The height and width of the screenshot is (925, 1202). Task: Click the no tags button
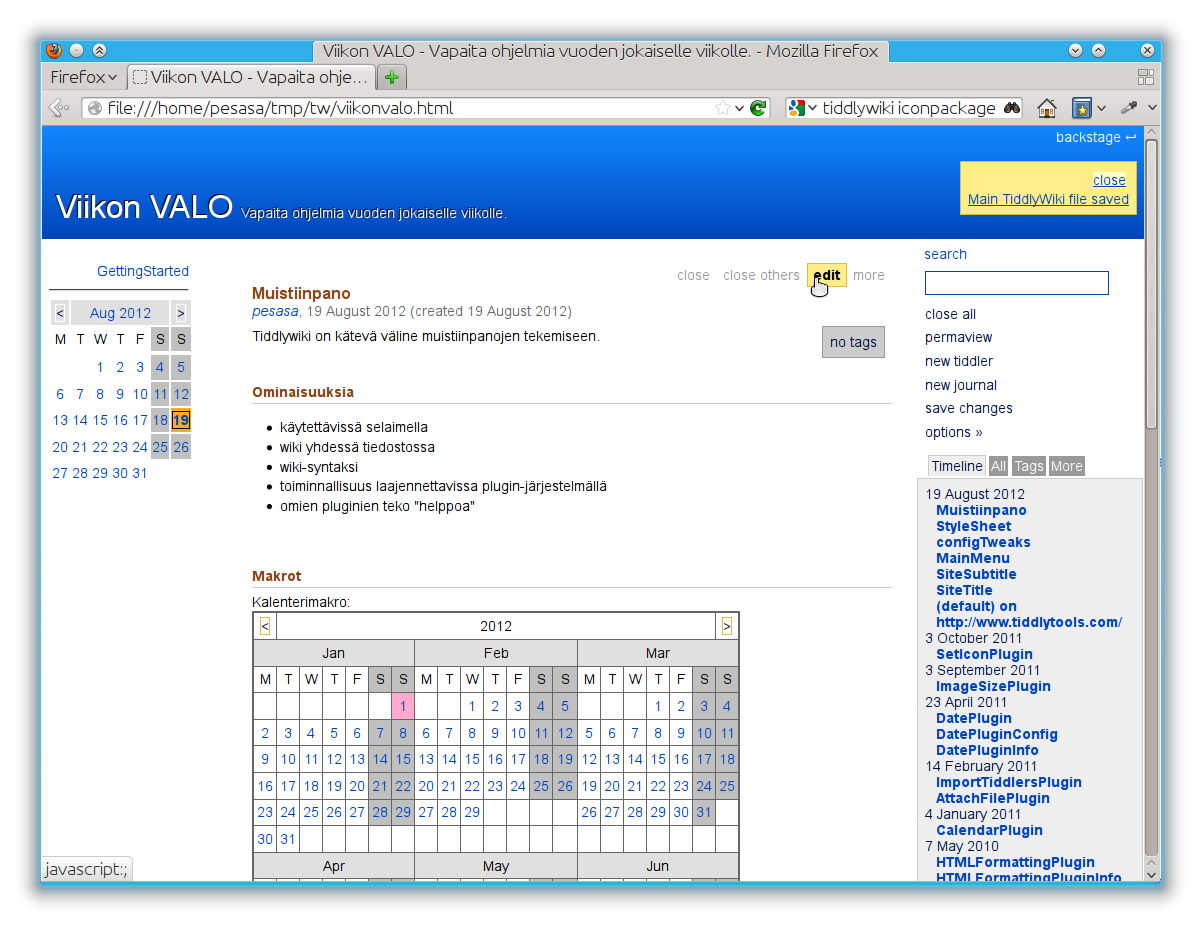coord(853,342)
